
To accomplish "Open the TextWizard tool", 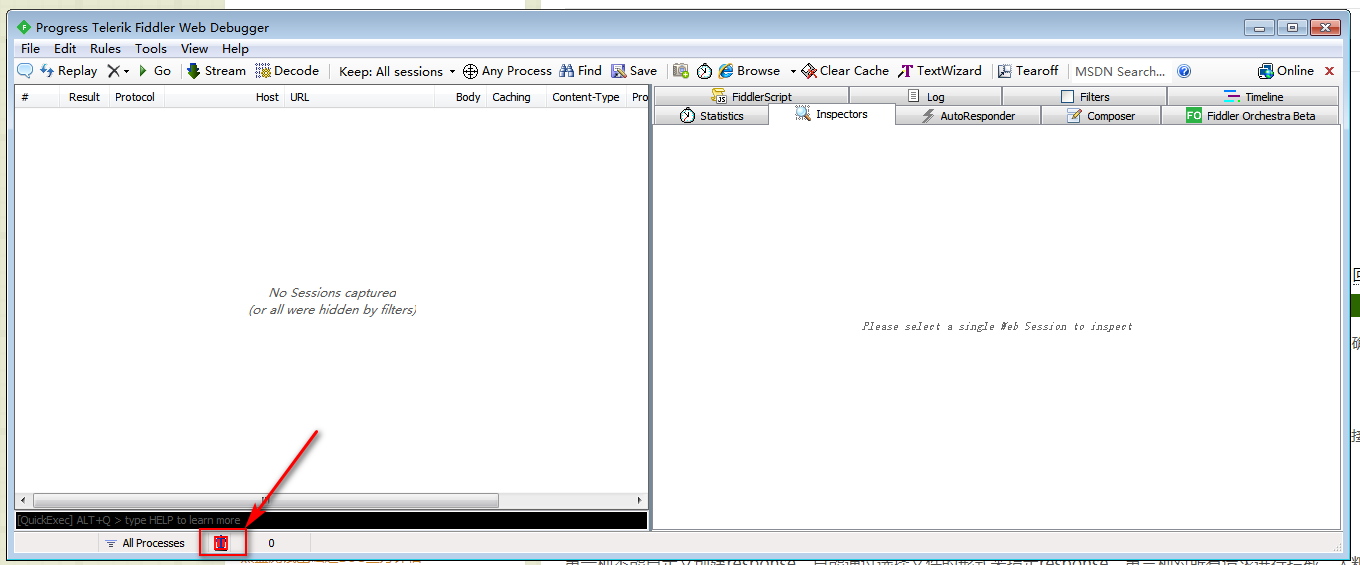I will coord(940,71).
